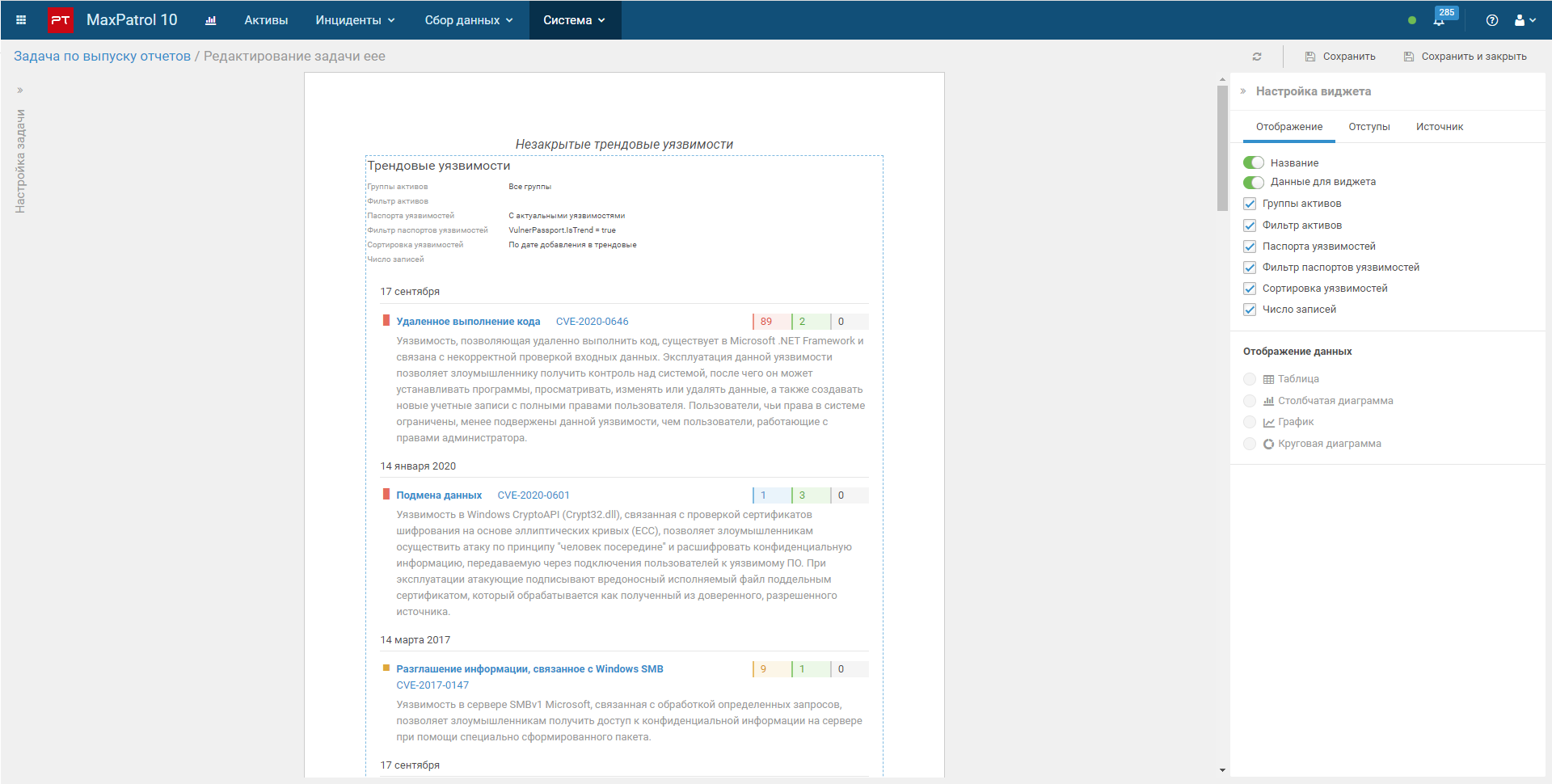
Task: Uncheck the Паспорта уязвимостей checkbox
Action: pos(1250,247)
